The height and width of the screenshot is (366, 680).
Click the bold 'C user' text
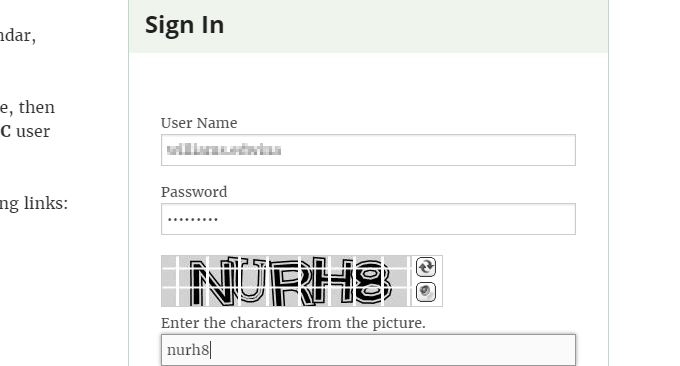click(x=25, y=131)
